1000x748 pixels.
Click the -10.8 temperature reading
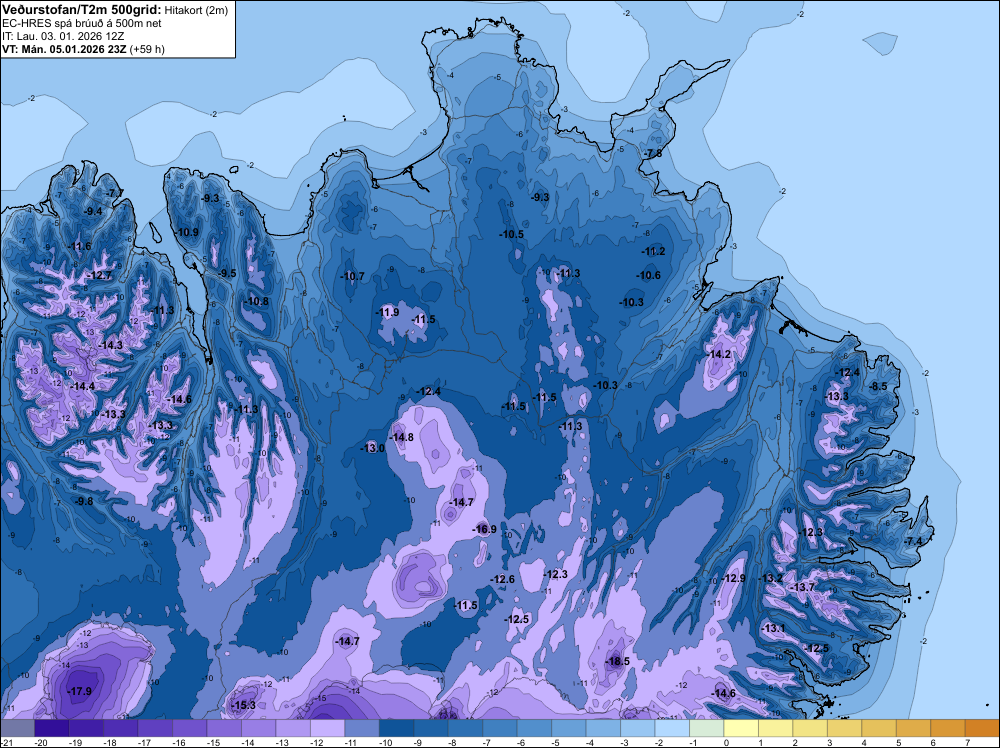pyautogui.click(x=257, y=302)
